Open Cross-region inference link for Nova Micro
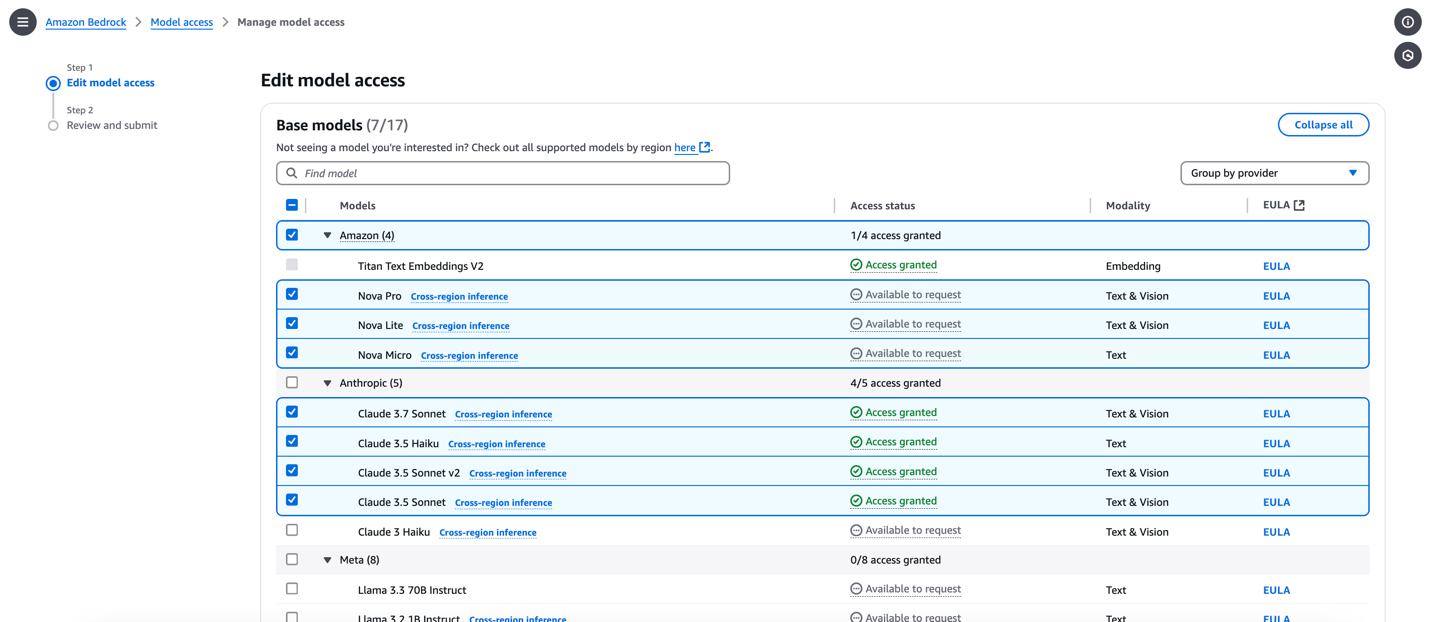The image size is (1431, 622). [x=469, y=356]
